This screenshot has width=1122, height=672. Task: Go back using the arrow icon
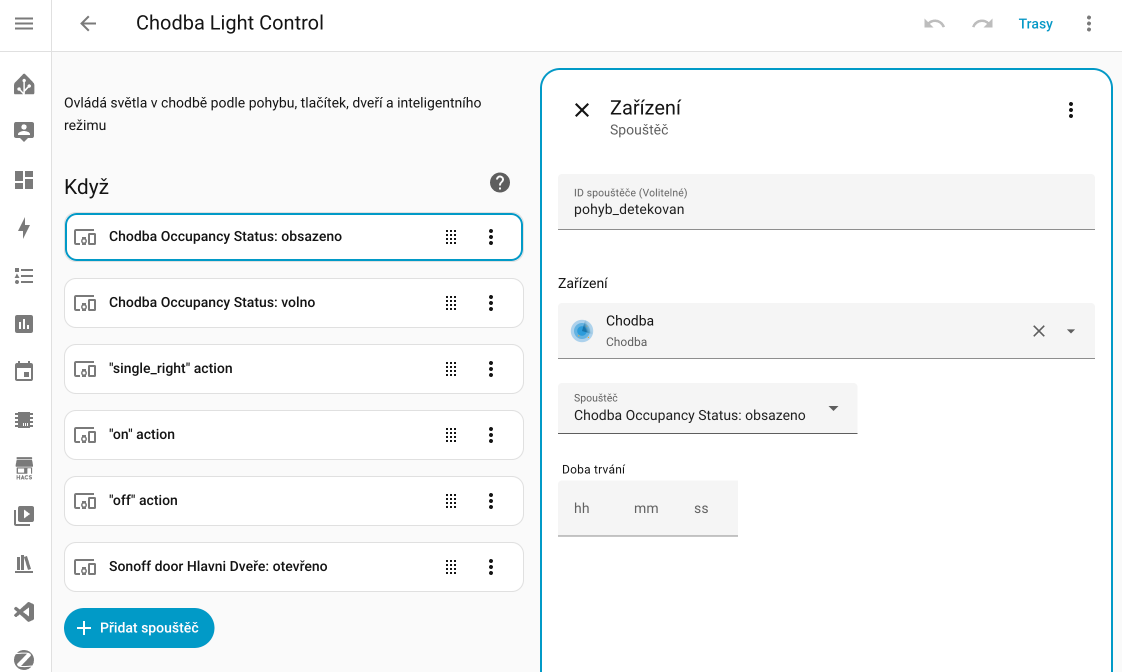tap(88, 24)
